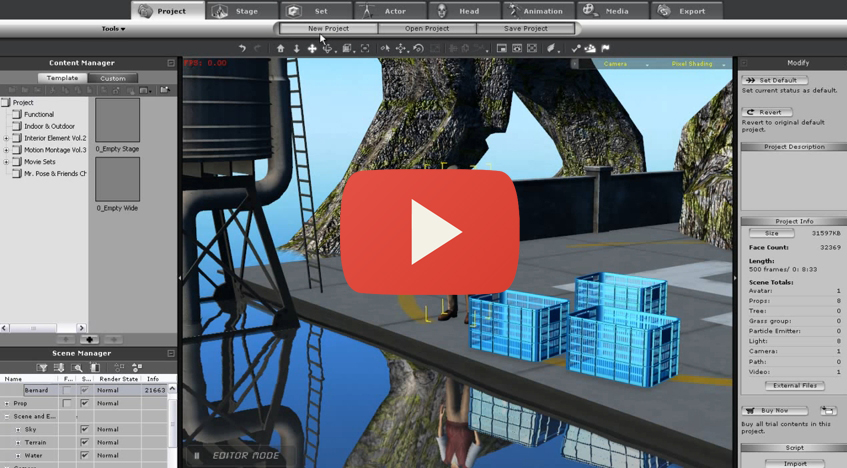Select the Move (cross arrows) tool
The width and height of the screenshot is (847, 468).
point(312,48)
